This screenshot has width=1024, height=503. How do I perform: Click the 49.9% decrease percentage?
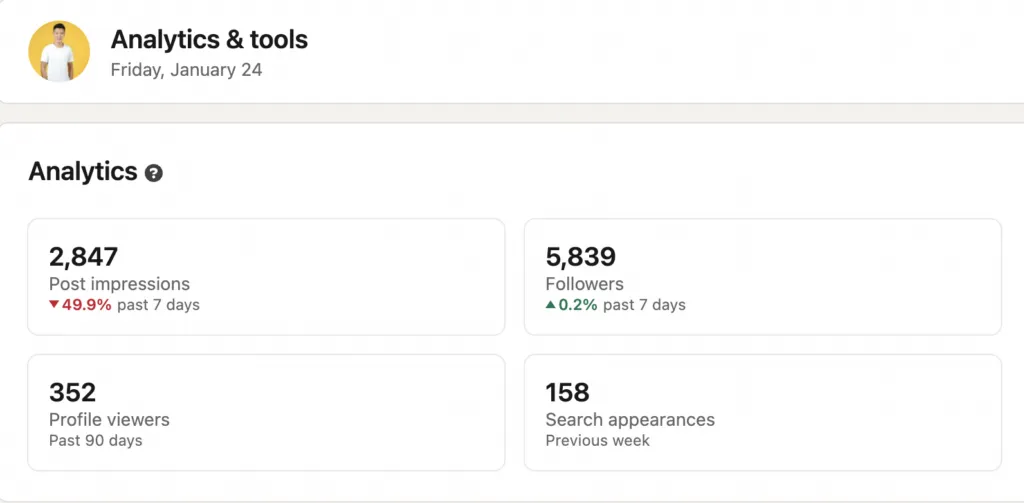tap(87, 305)
